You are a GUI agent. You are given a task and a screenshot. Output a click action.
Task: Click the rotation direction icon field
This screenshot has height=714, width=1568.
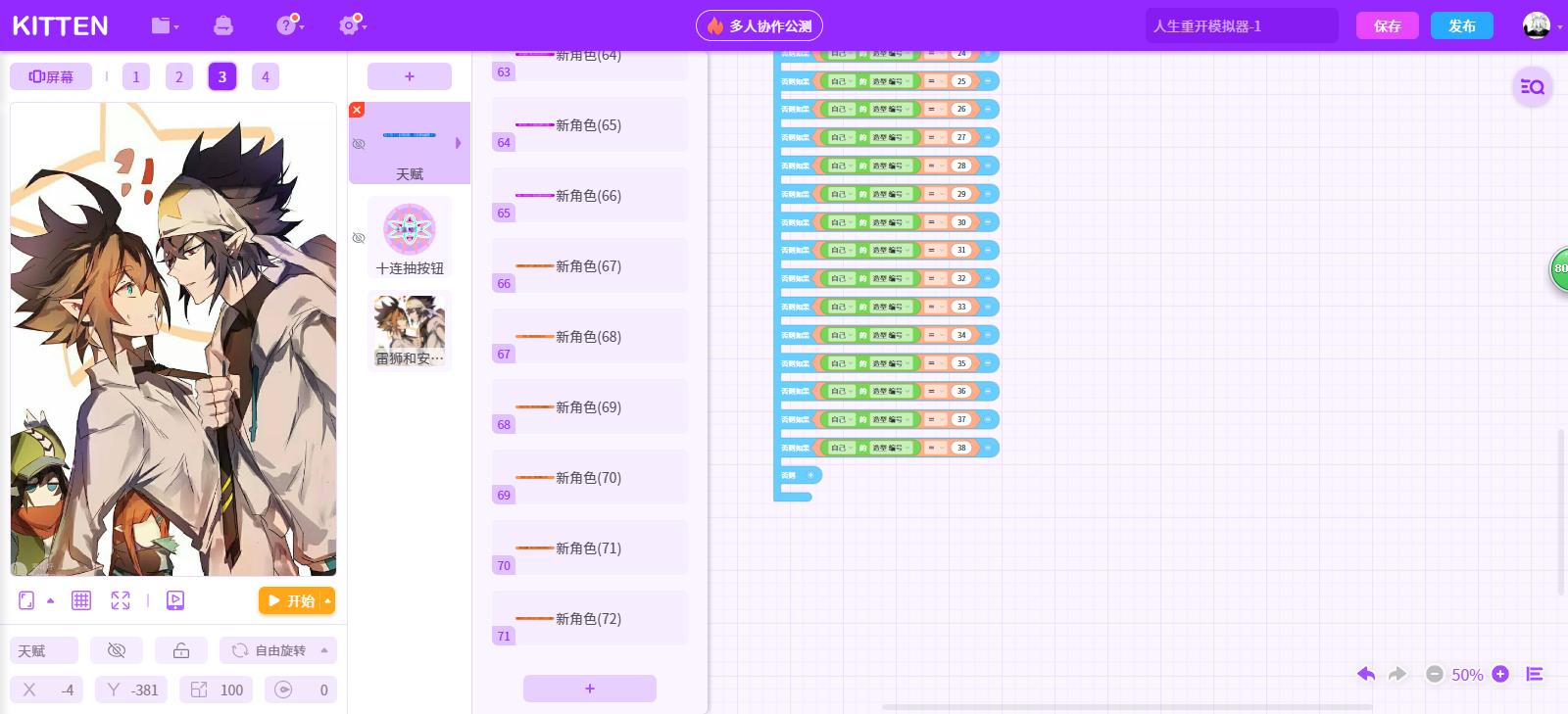click(301, 690)
